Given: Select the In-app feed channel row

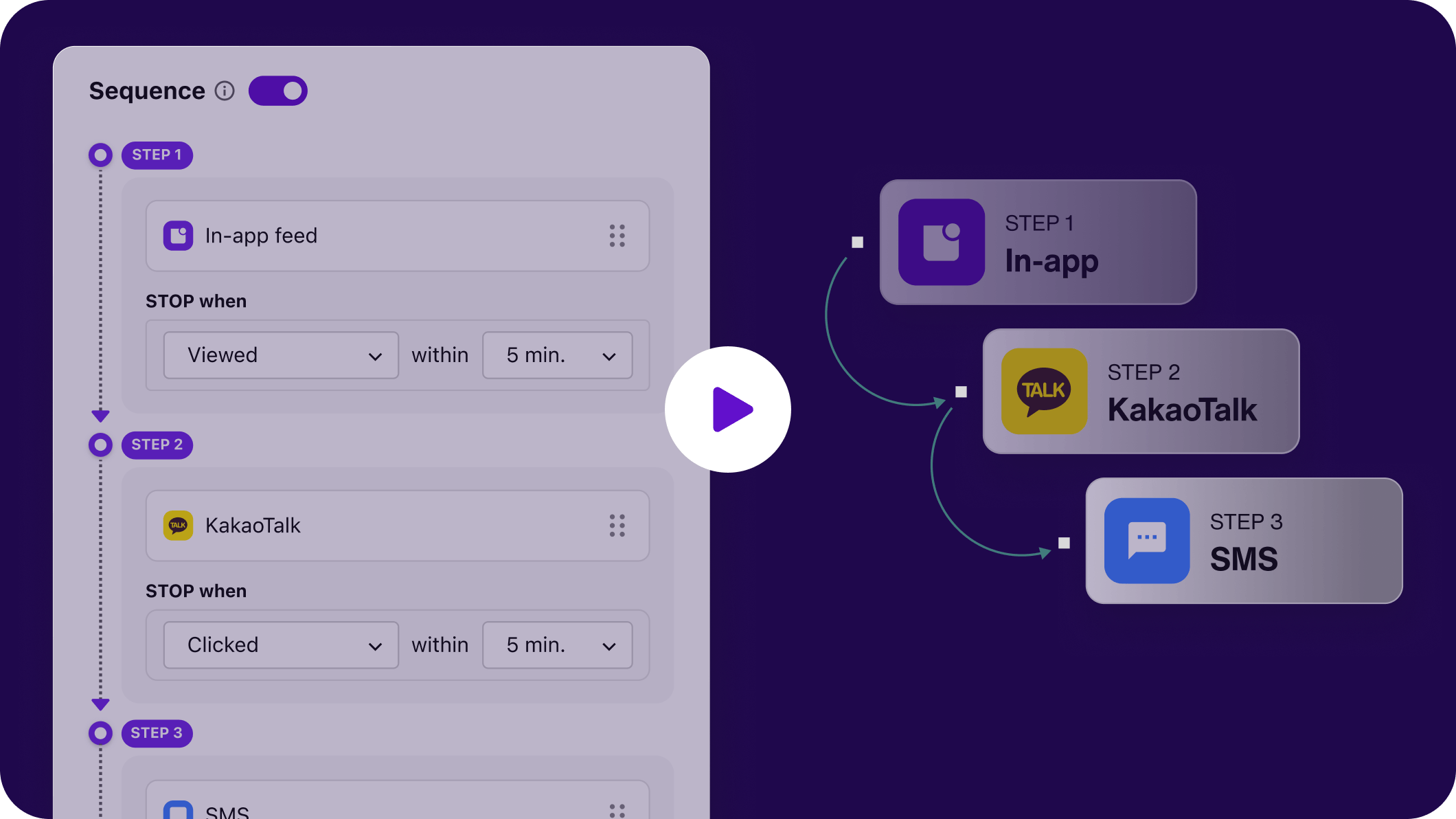Looking at the screenshot, I should coord(398,236).
